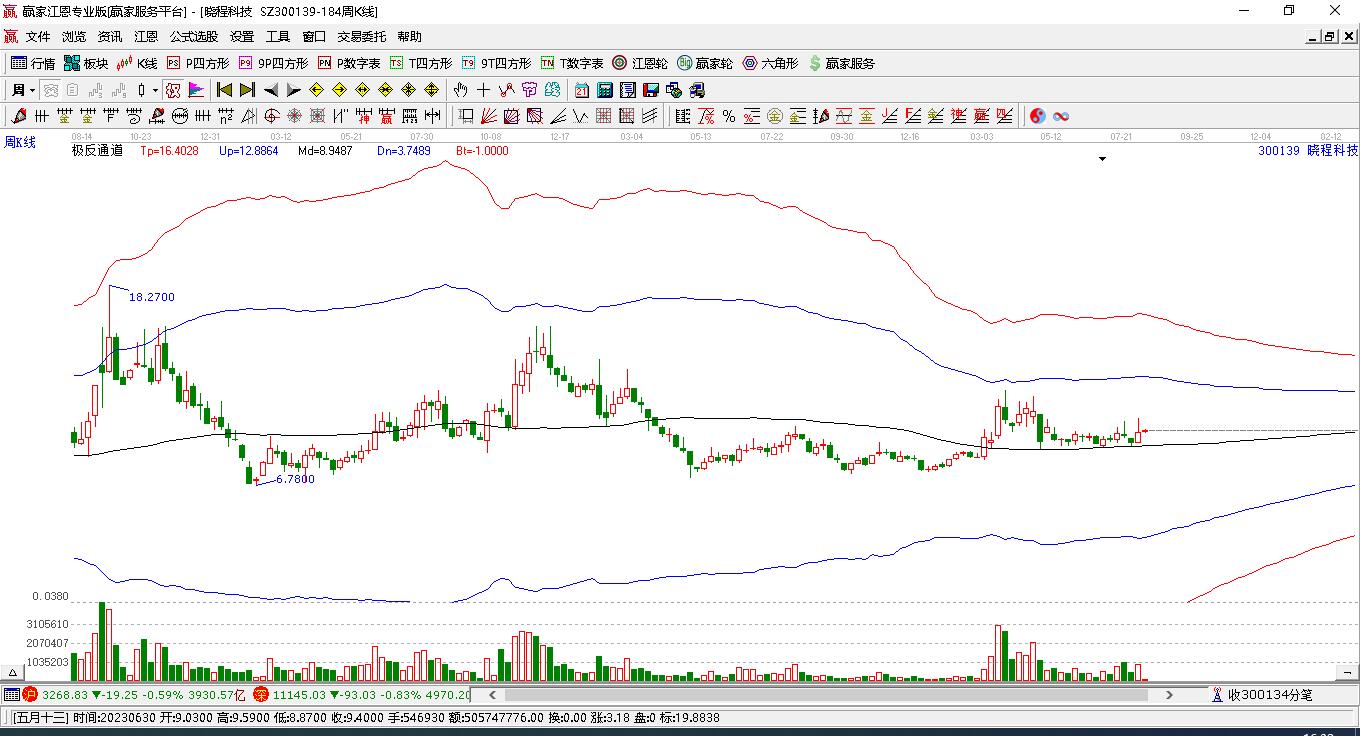Open 赢家服务 service button
Screen dimensions: 1360x736
coord(841,63)
